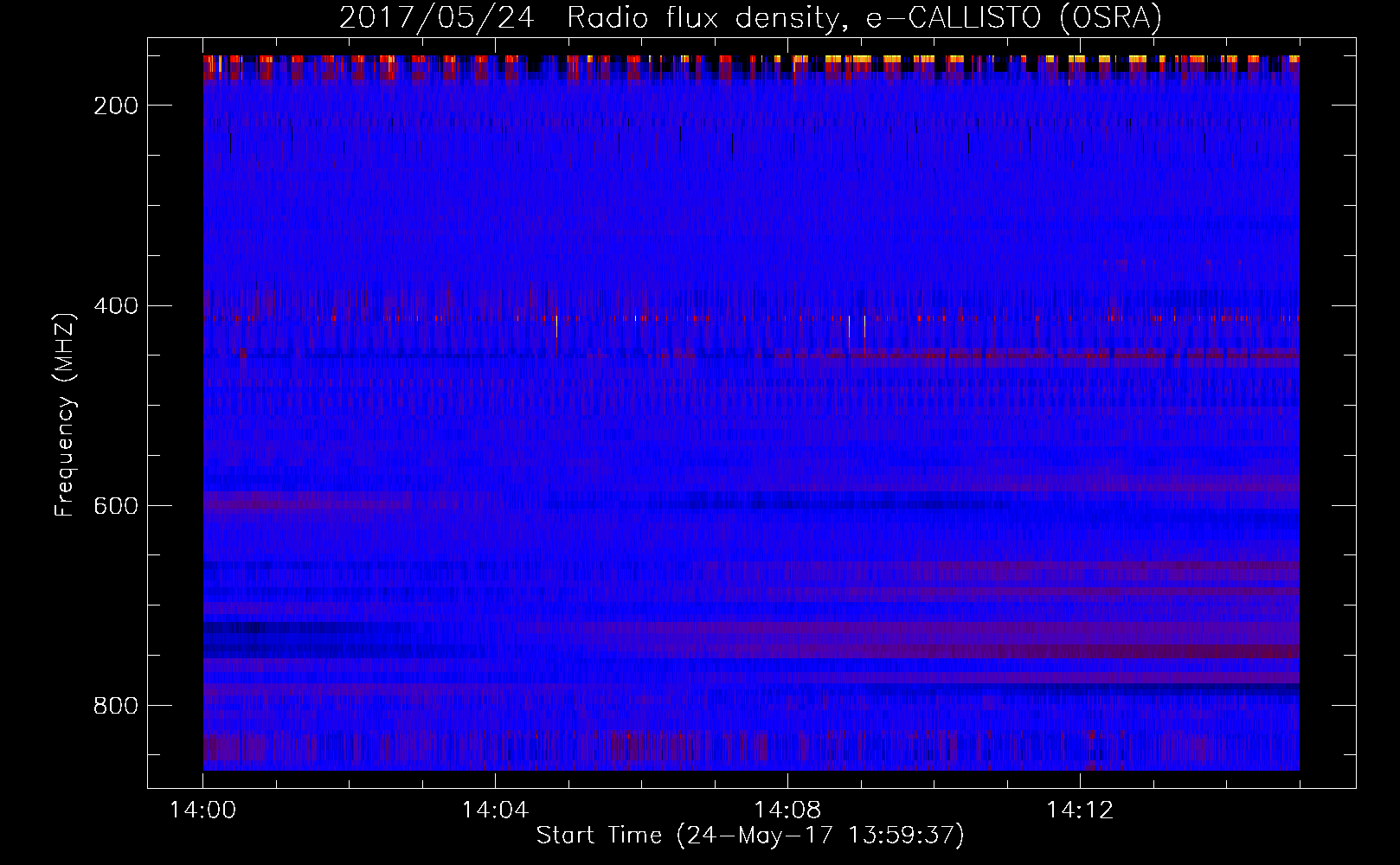Image resolution: width=1400 pixels, height=865 pixels.
Task: Click the 14:08 time tick label
Action: (x=787, y=811)
